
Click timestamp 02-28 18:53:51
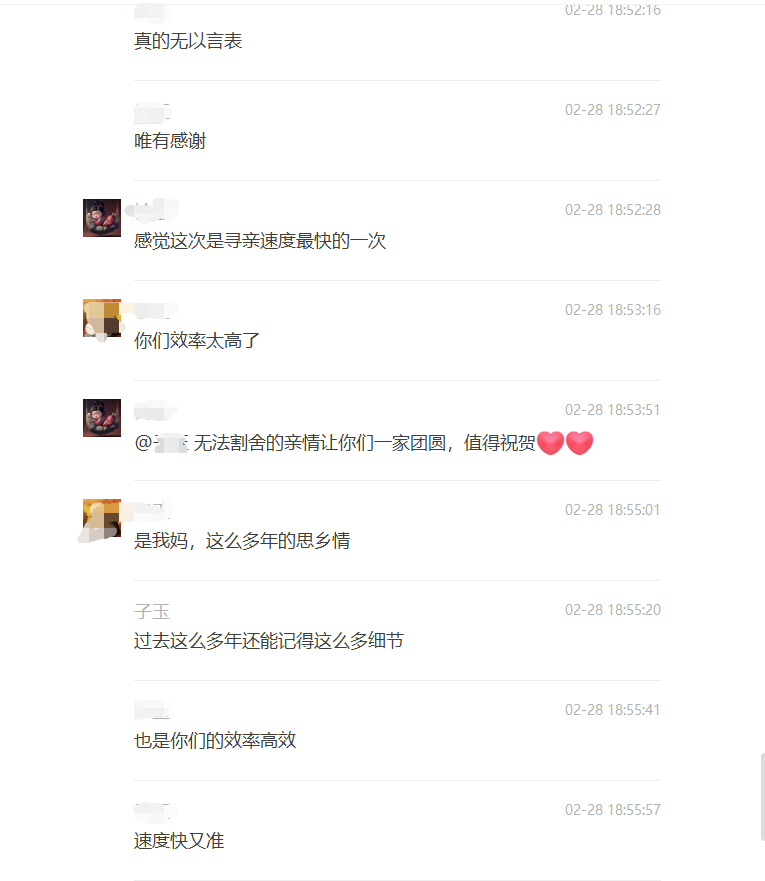tap(613, 410)
